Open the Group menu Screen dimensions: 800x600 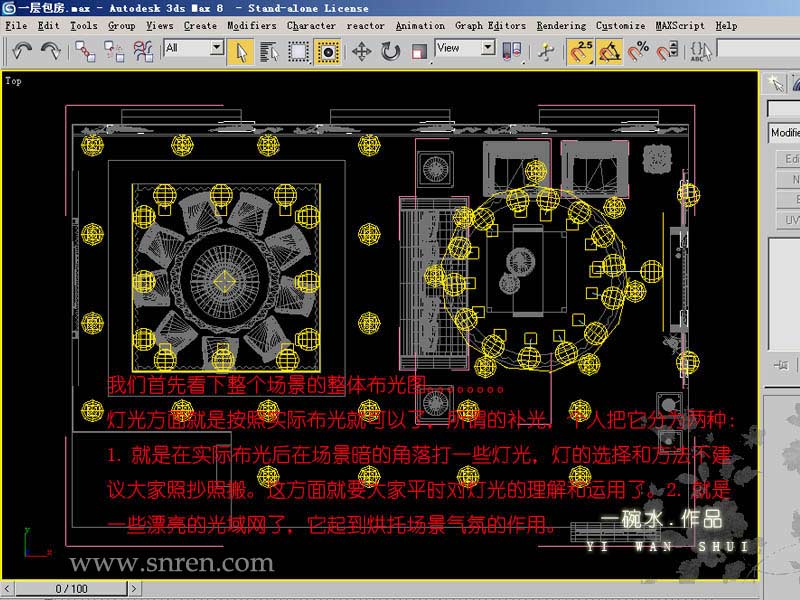click(121, 26)
